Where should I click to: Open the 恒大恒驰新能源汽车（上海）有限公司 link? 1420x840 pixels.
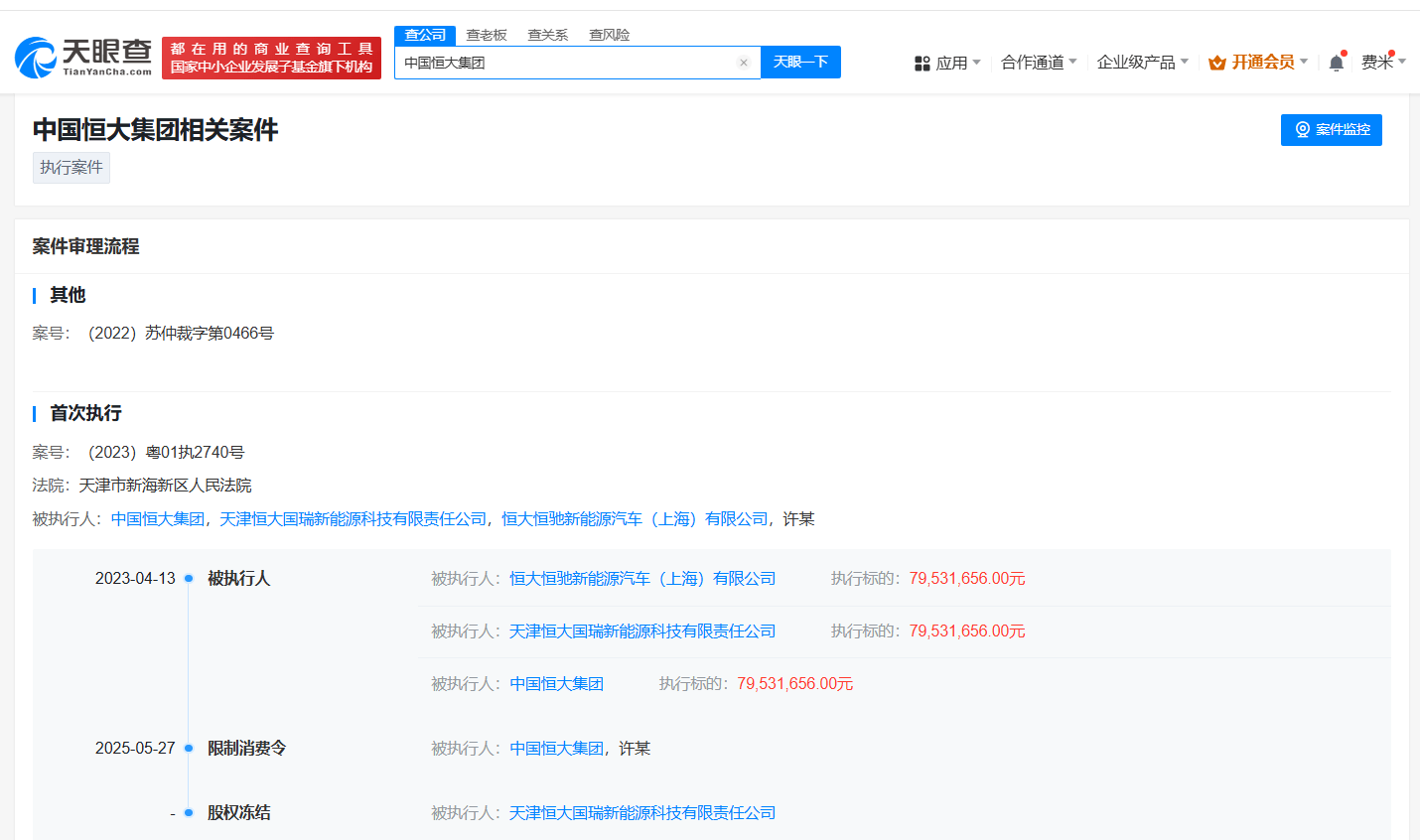coord(641,578)
